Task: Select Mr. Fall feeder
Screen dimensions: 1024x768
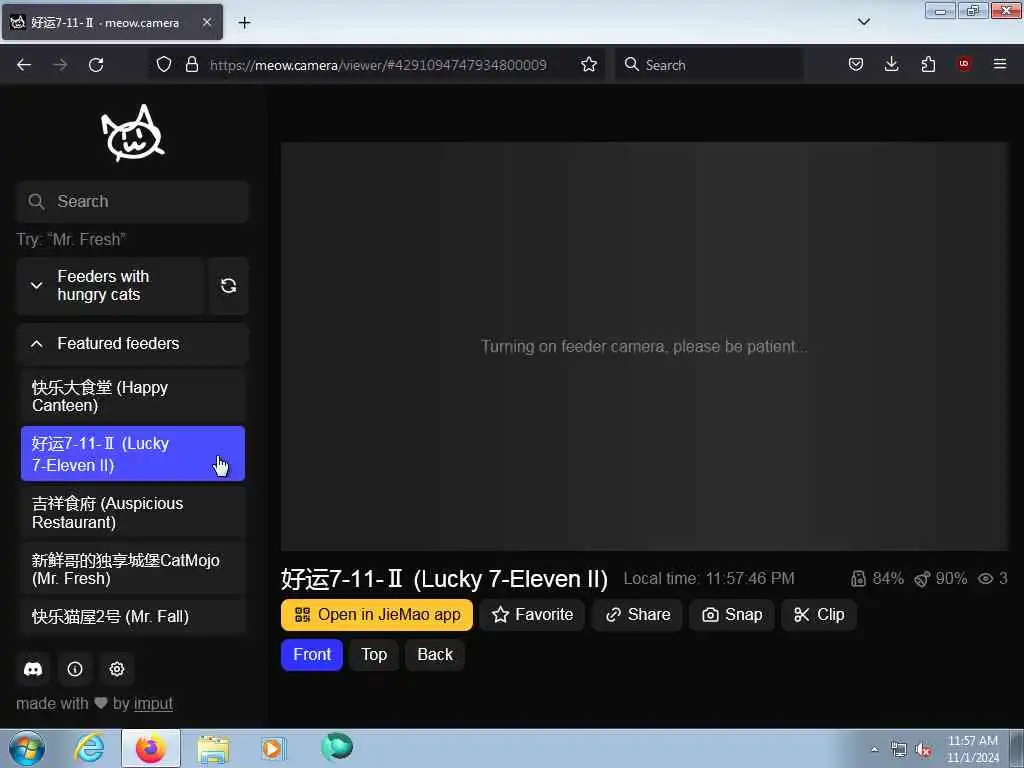Action: pyautogui.click(x=133, y=616)
